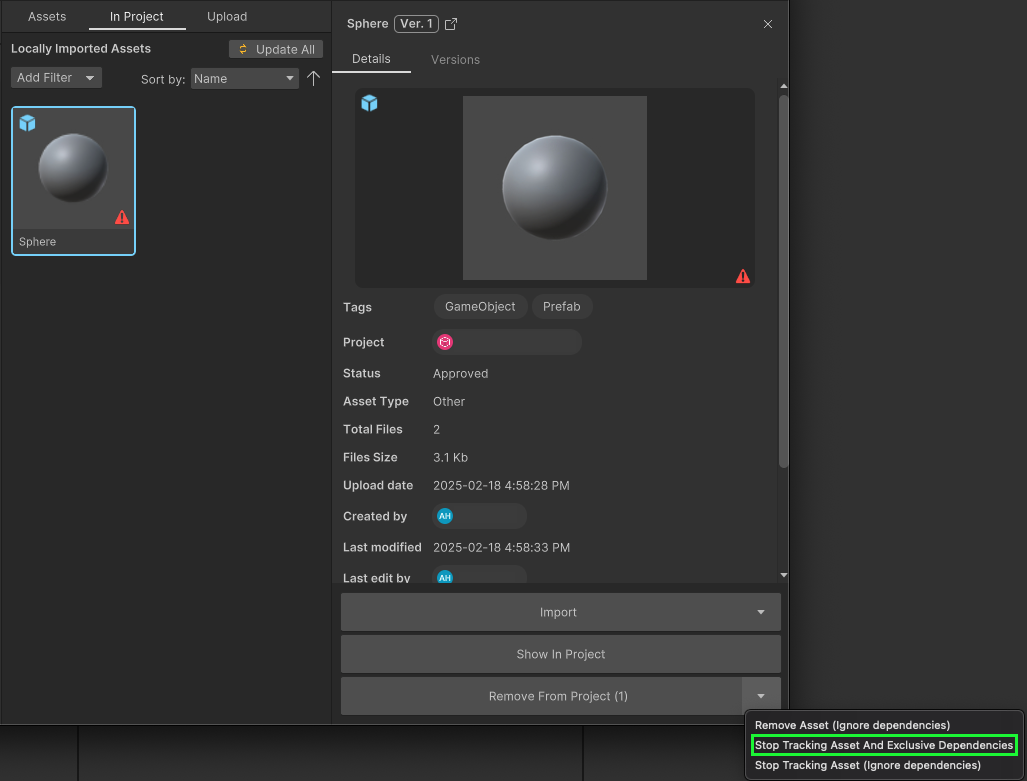Go to the Upload tab
Screen dimensions: 1027x781
(227, 17)
